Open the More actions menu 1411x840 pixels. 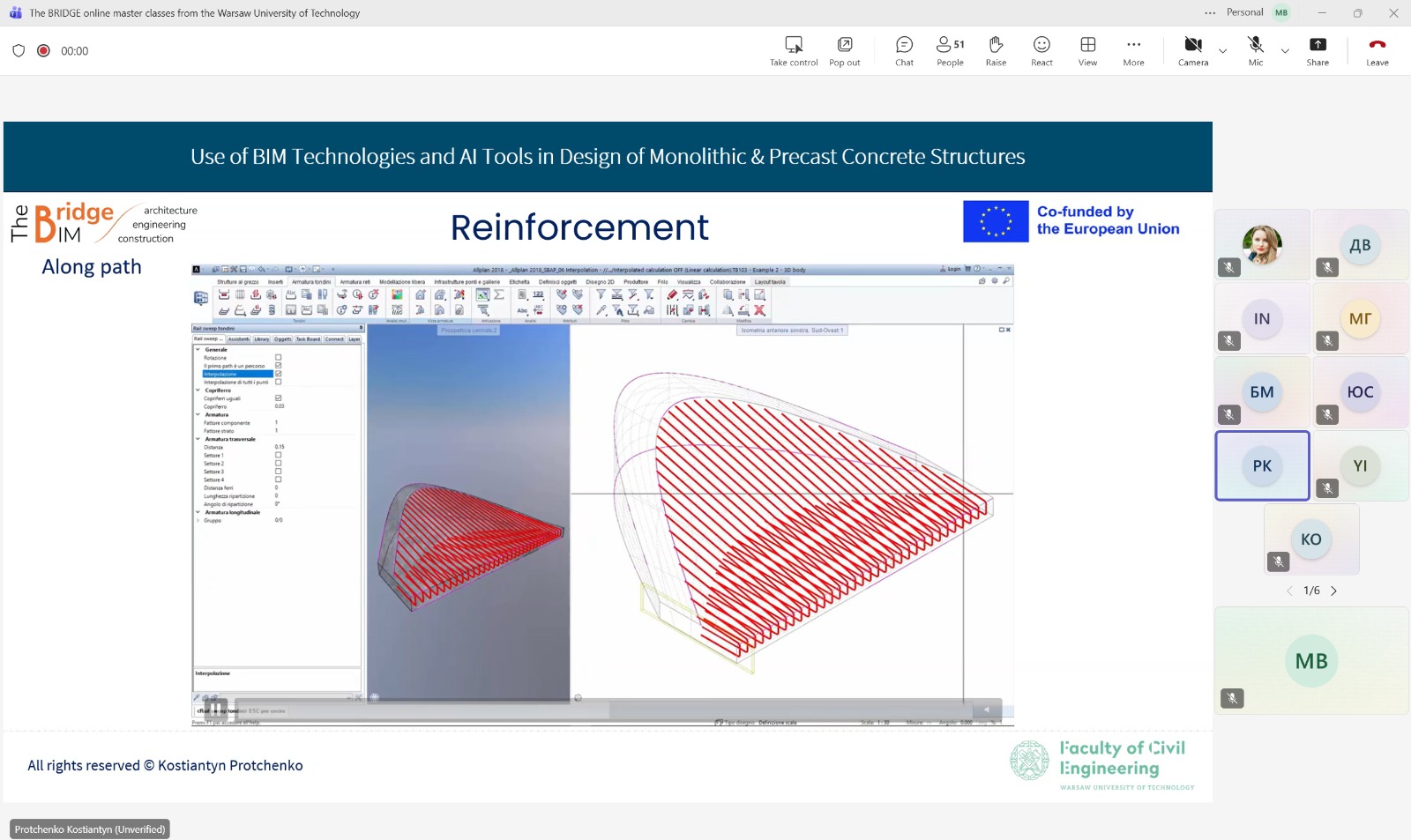(x=1133, y=51)
